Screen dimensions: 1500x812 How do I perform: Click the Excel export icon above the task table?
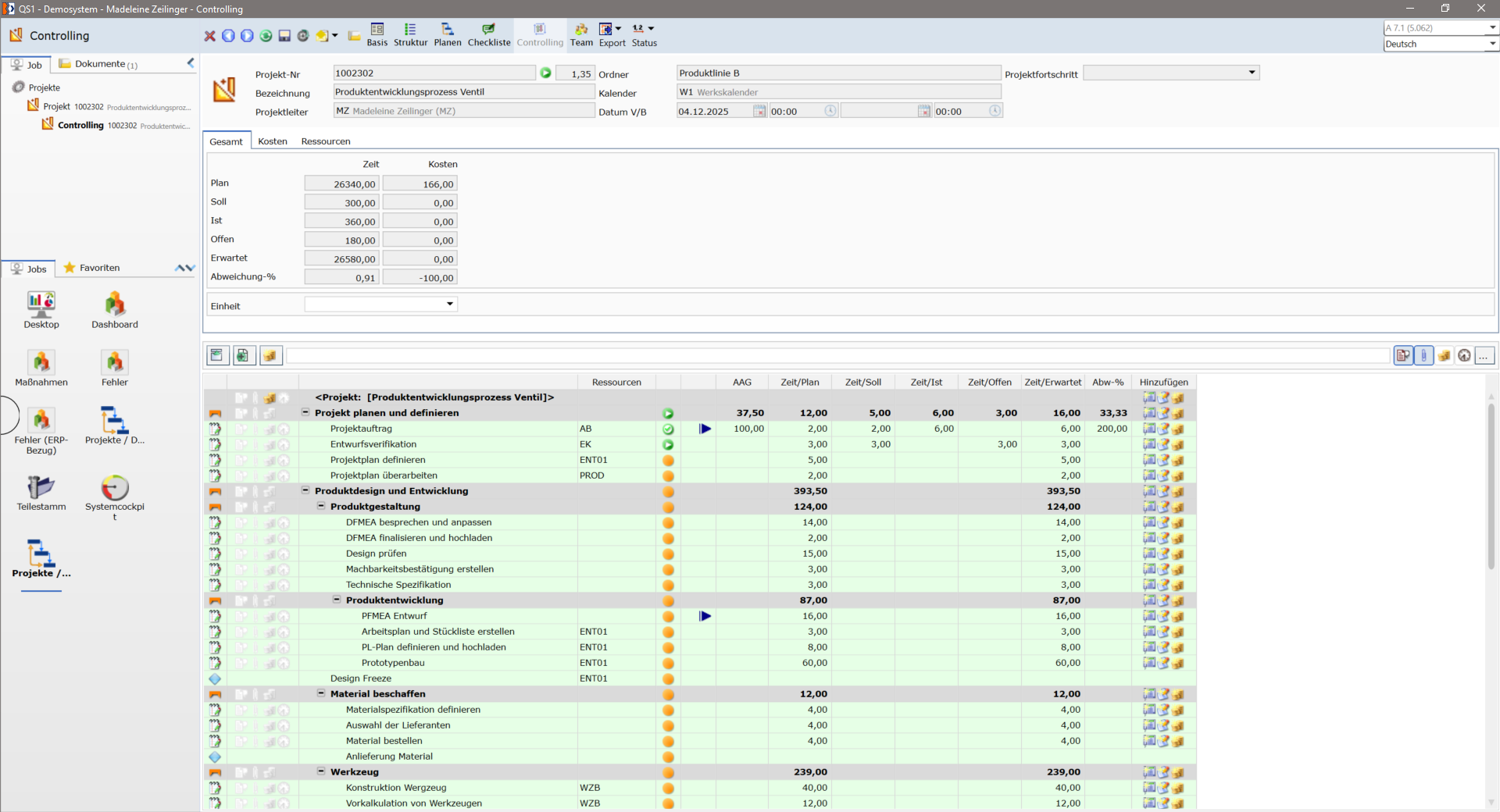[x=243, y=355]
